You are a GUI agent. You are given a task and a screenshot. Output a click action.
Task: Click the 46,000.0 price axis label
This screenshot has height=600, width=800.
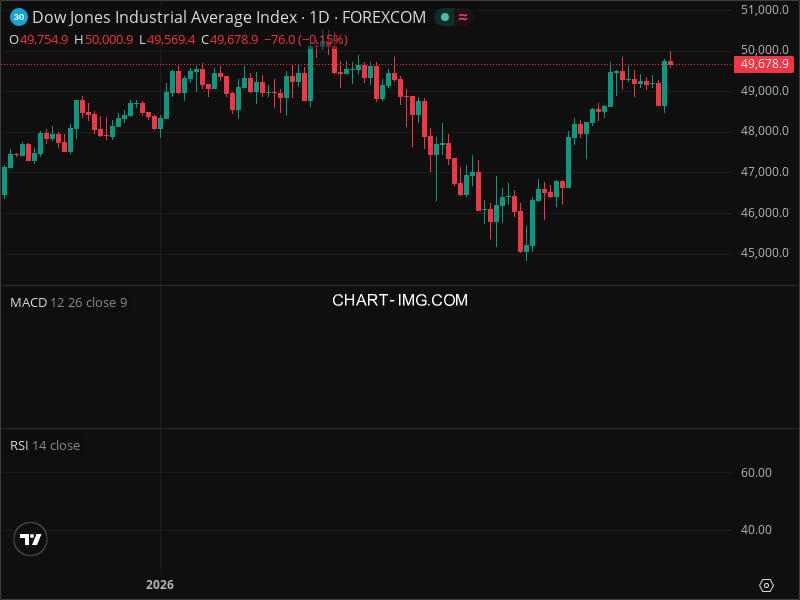(764, 213)
